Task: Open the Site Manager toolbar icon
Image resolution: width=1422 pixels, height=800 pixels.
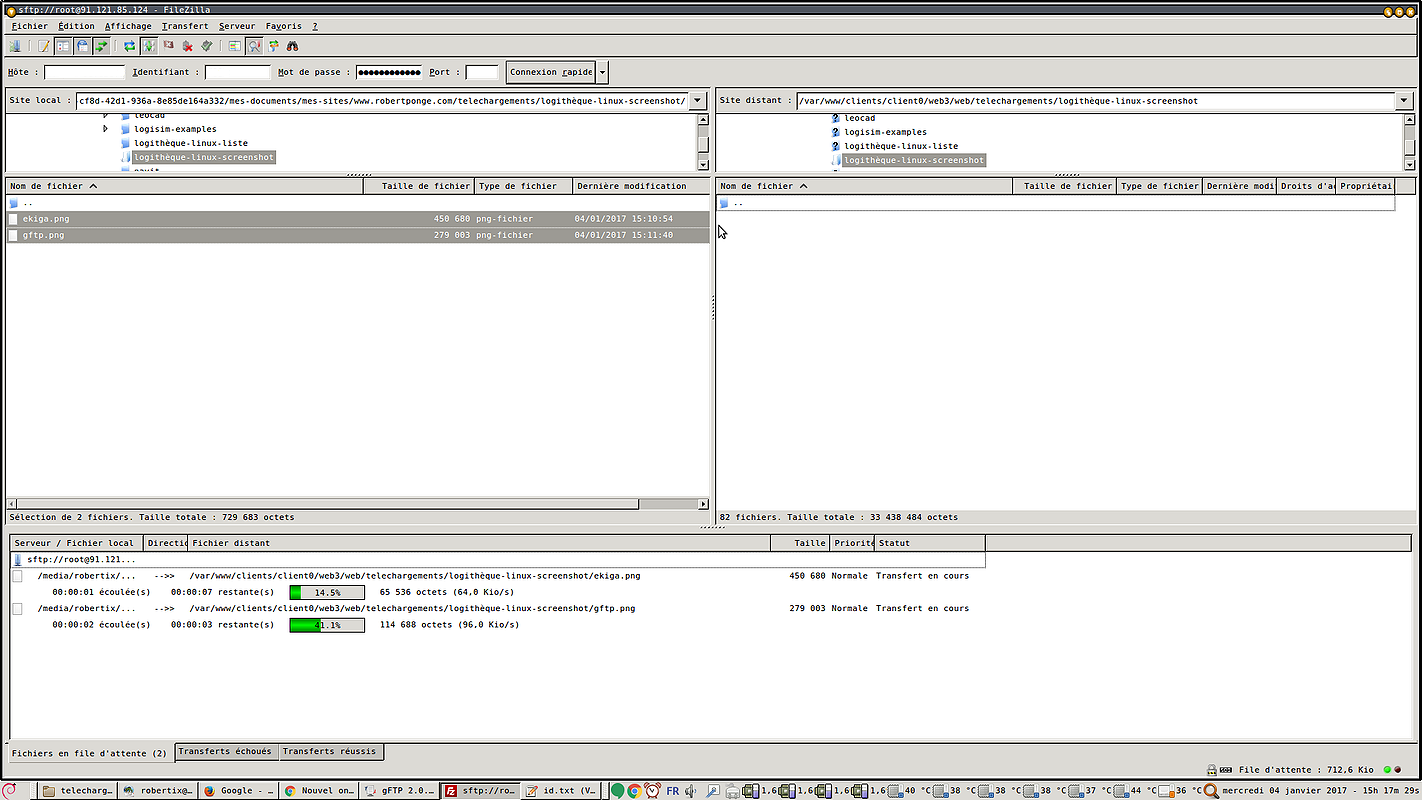Action: coord(14,46)
